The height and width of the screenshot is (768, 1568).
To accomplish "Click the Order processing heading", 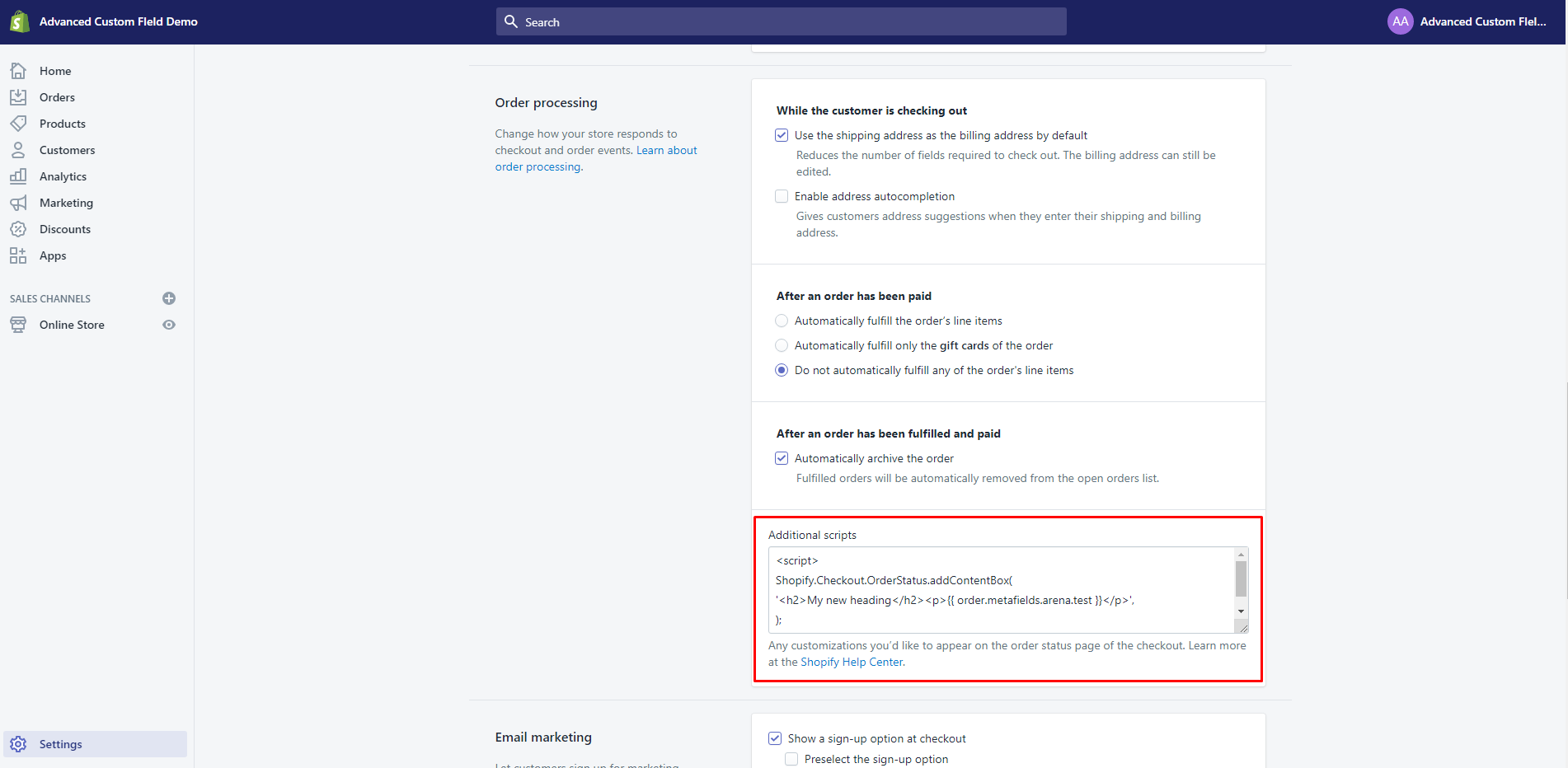I will [x=546, y=102].
